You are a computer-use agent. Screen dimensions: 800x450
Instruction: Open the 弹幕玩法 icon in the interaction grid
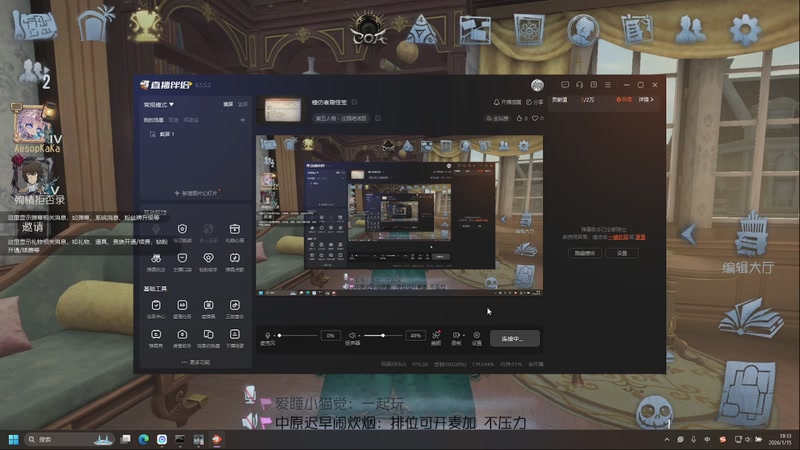pos(156,258)
